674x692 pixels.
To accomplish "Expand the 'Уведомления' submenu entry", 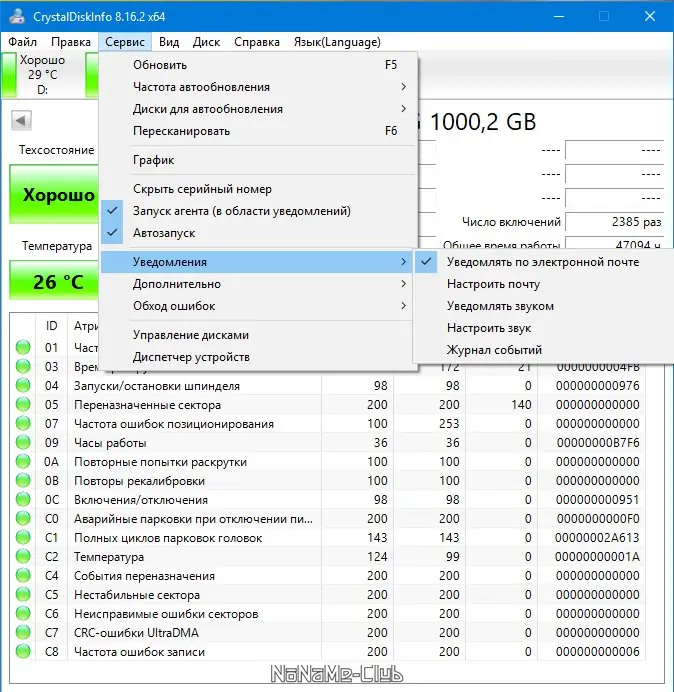I will click(x=257, y=262).
